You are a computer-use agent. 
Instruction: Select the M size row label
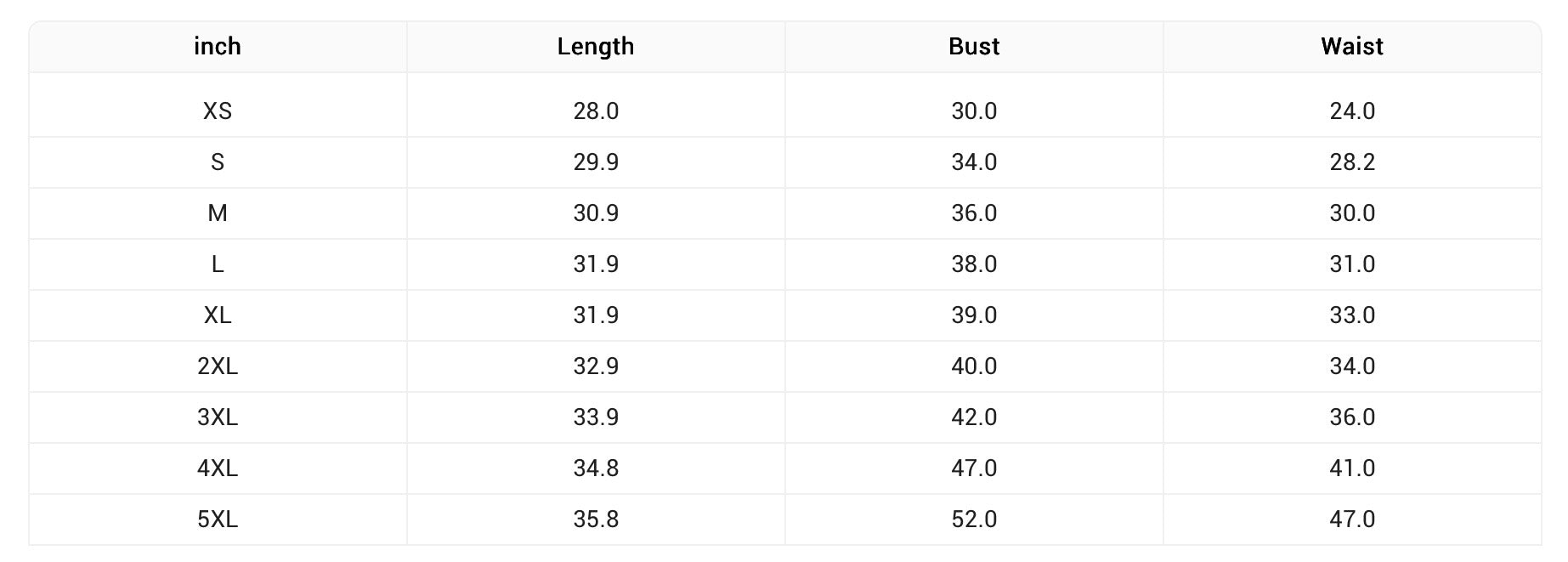pos(218,213)
